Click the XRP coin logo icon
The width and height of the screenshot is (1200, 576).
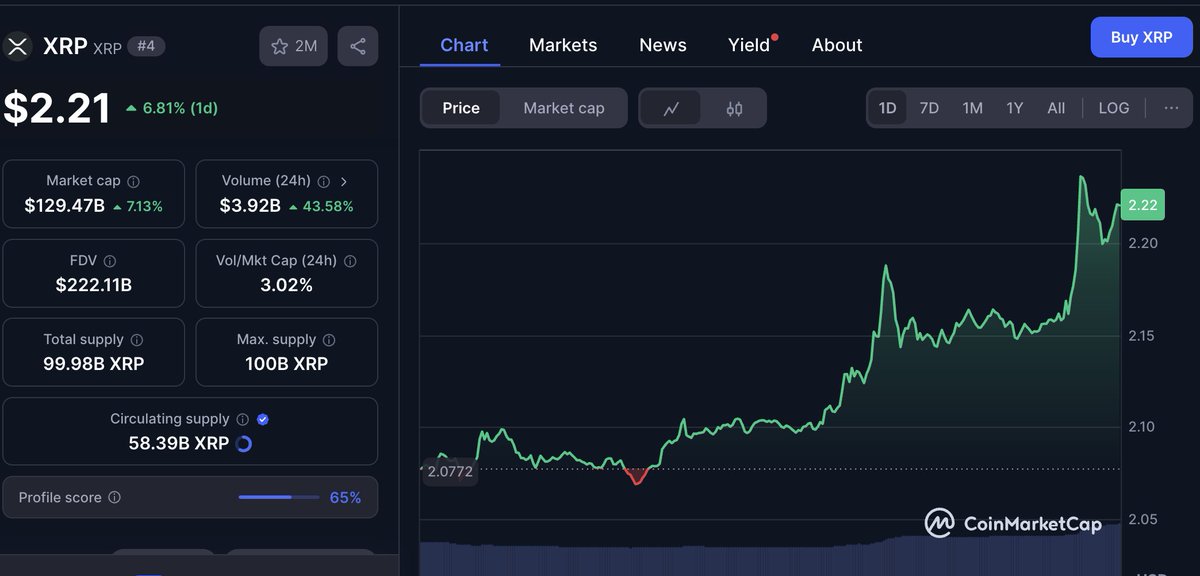point(17,46)
